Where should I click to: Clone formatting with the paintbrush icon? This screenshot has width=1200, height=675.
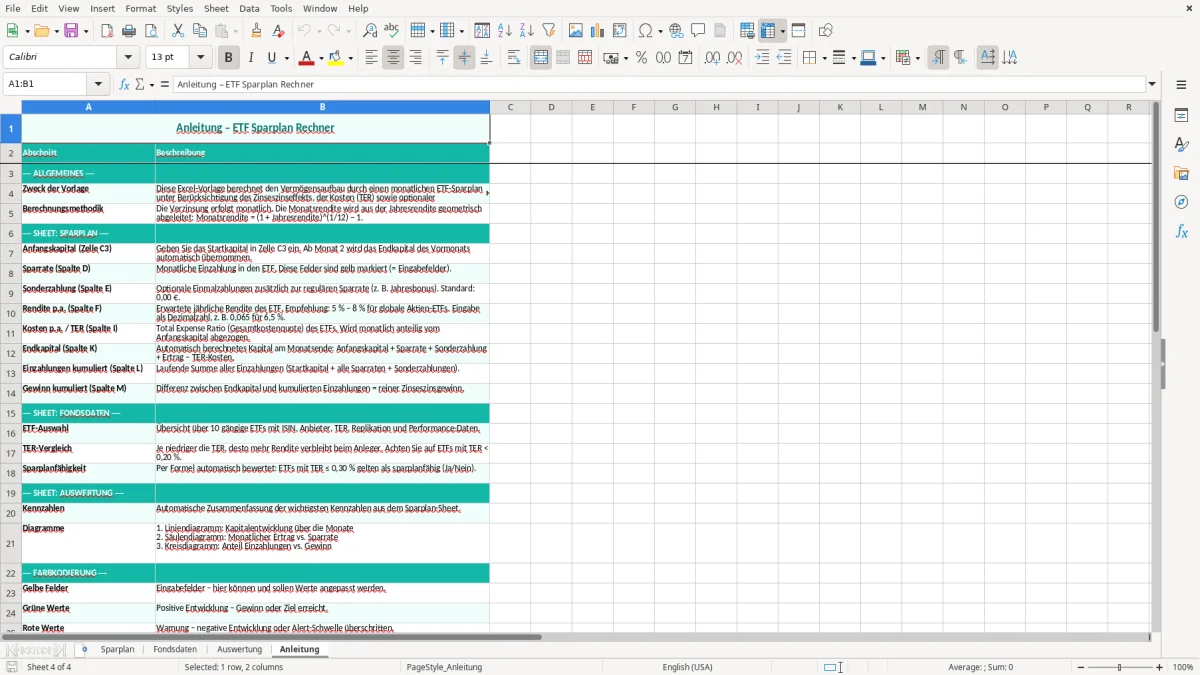256,31
